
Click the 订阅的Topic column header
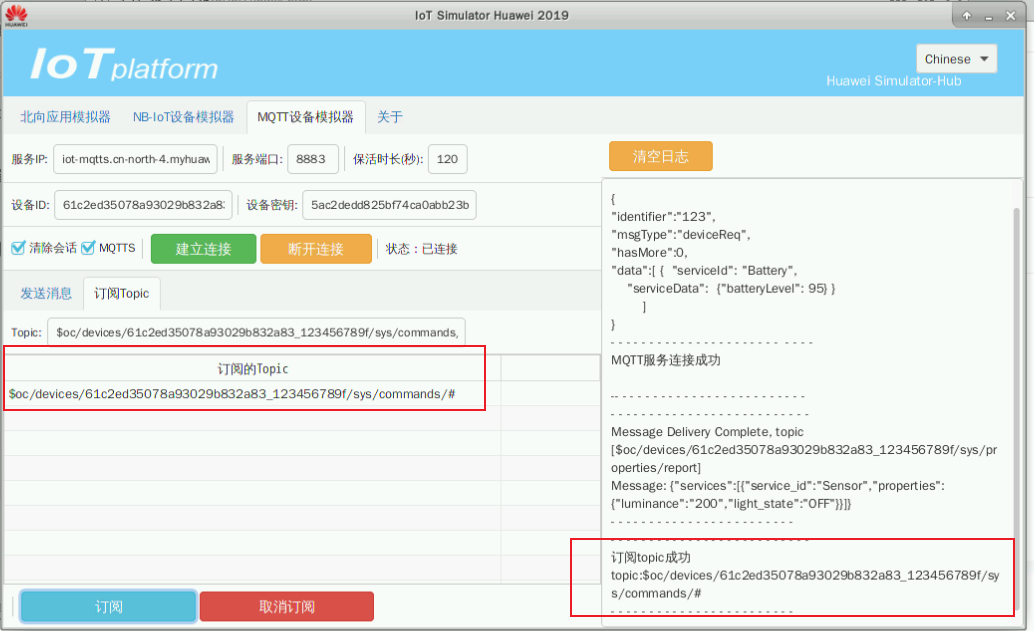[x=253, y=369]
